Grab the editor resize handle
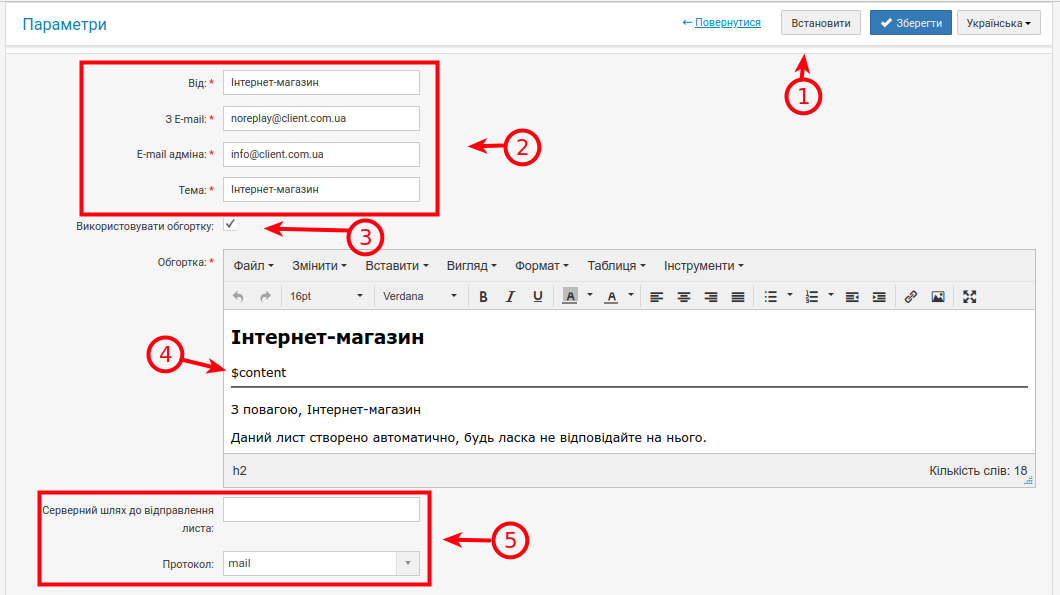The width and height of the screenshot is (1060, 595). pos(1028,481)
